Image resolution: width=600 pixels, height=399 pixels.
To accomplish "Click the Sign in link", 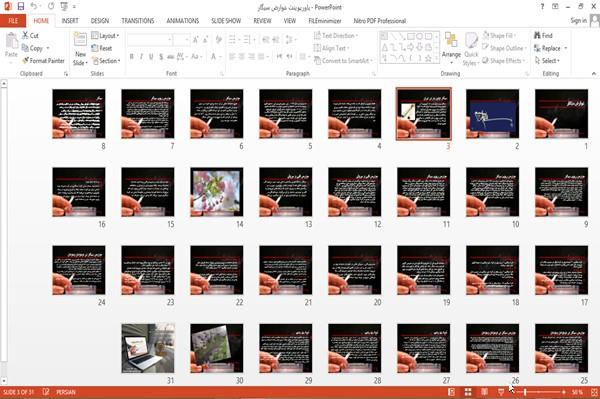I will [578, 21].
